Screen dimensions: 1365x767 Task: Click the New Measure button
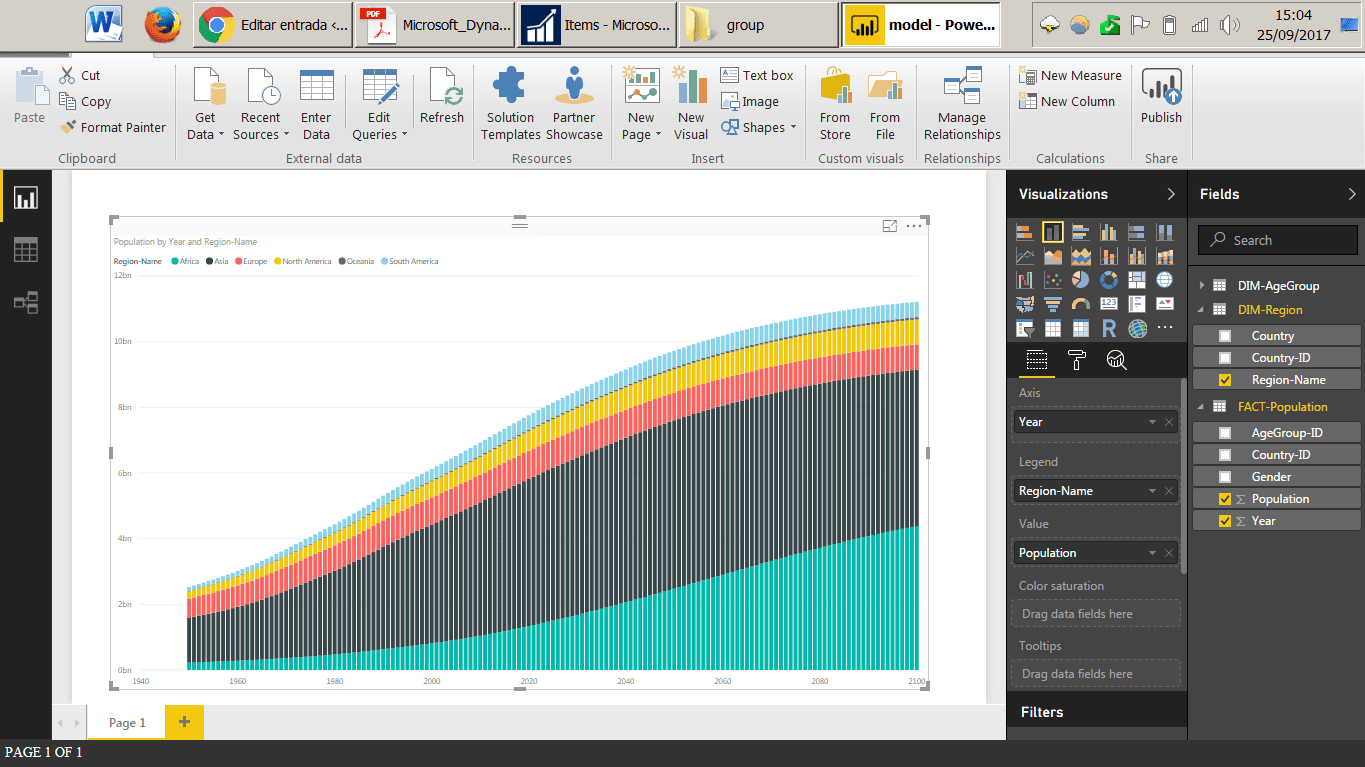tap(1070, 75)
